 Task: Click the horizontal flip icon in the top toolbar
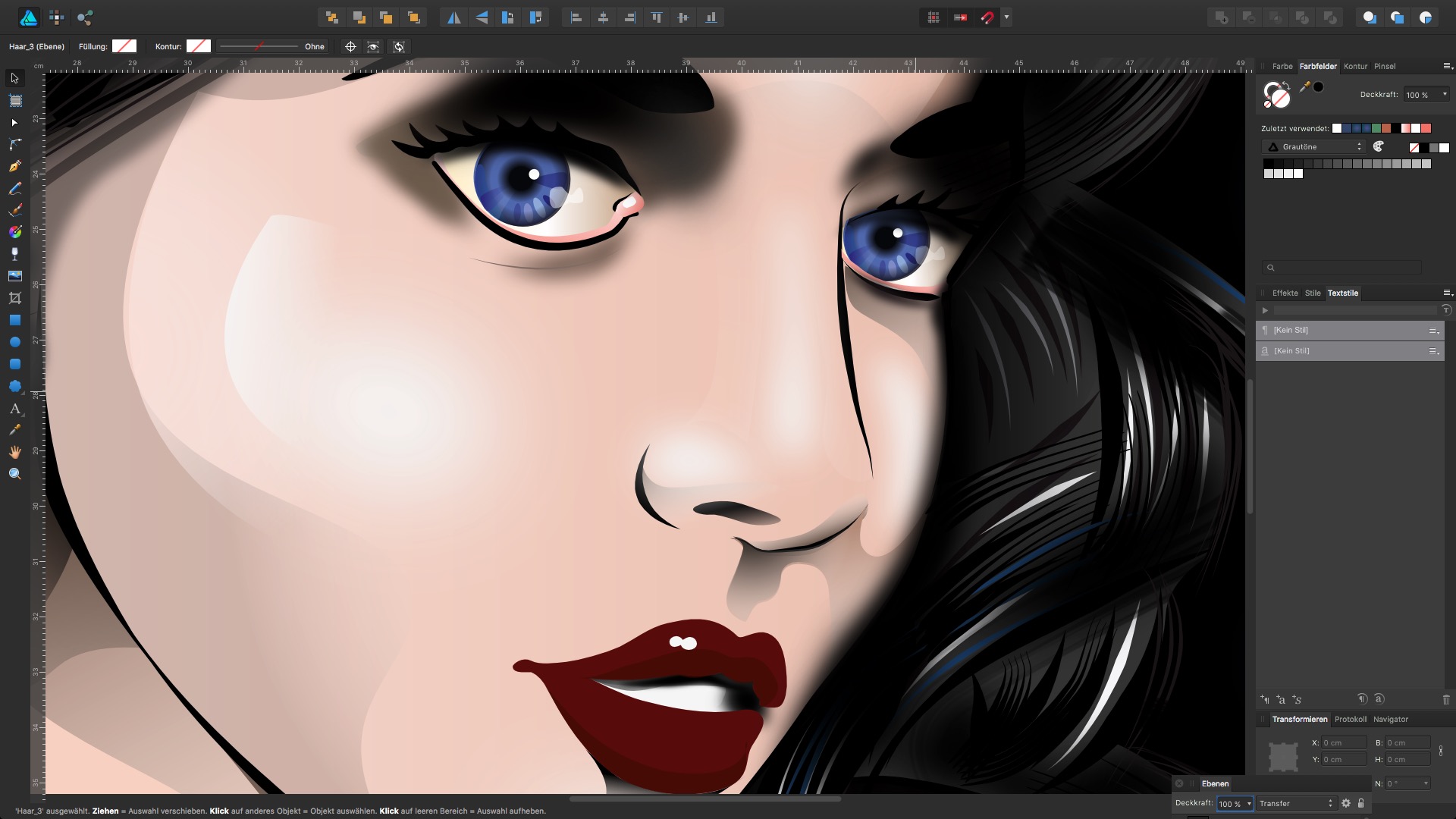pyautogui.click(x=454, y=17)
